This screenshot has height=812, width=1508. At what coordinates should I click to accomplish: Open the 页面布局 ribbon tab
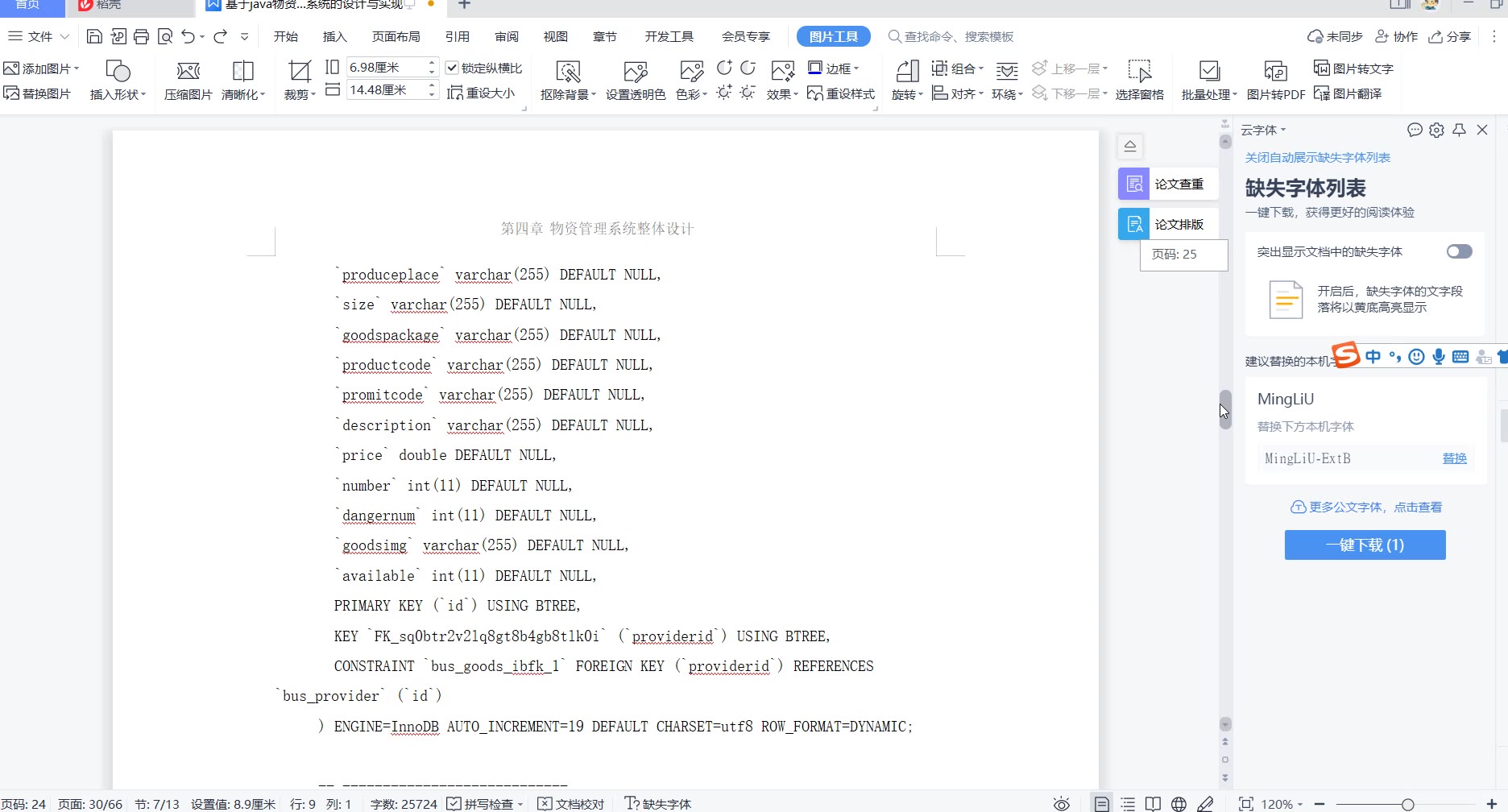pyautogui.click(x=396, y=36)
